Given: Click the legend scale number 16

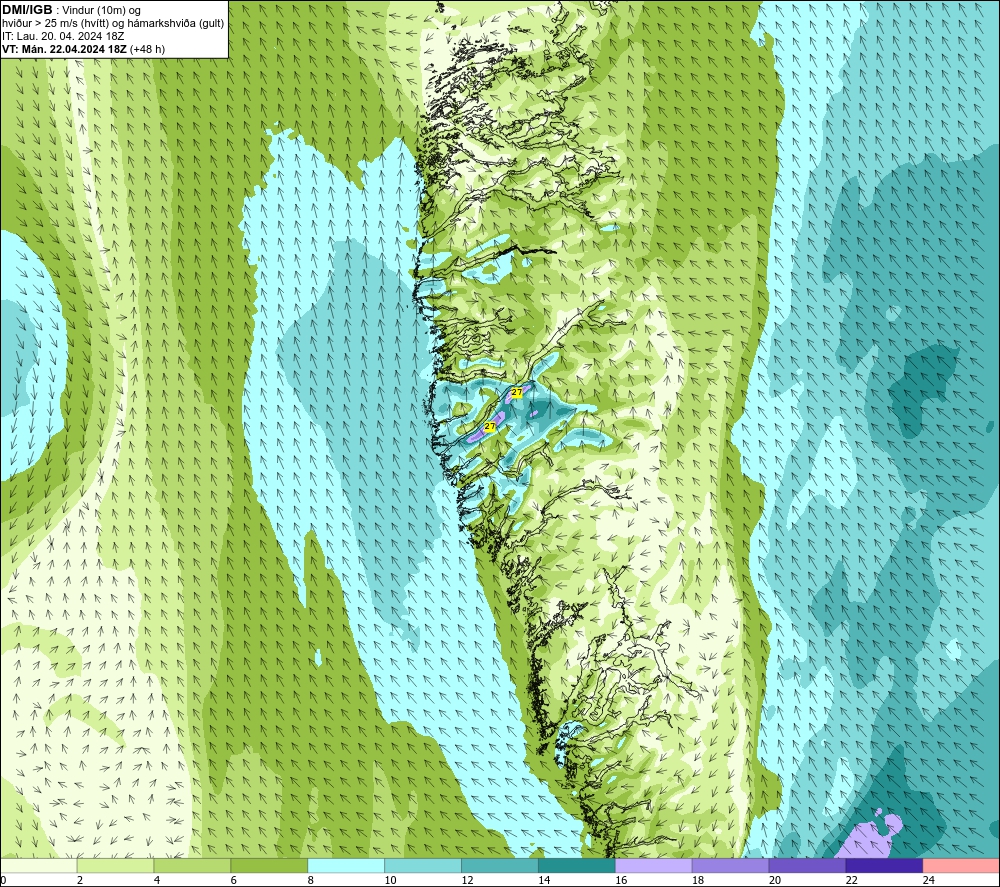Looking at the screenshot, I should point(621,880).
